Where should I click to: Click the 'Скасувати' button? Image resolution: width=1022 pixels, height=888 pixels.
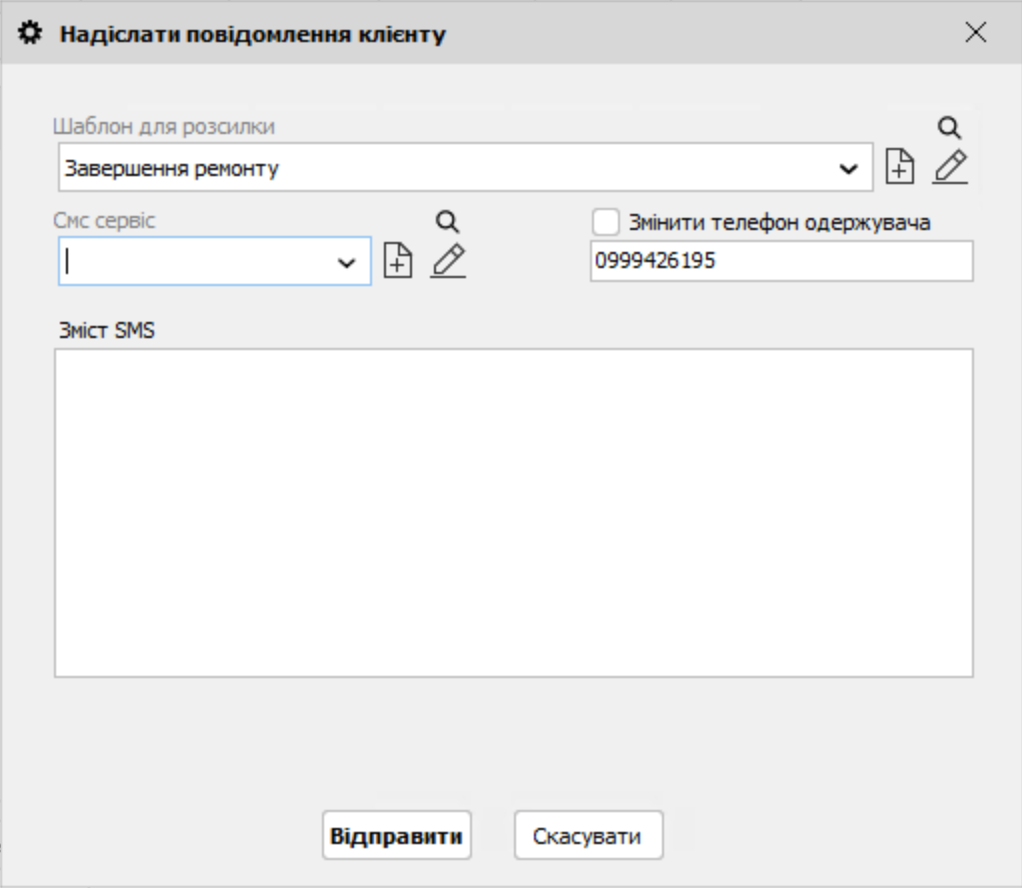click(x=588, y=836)
